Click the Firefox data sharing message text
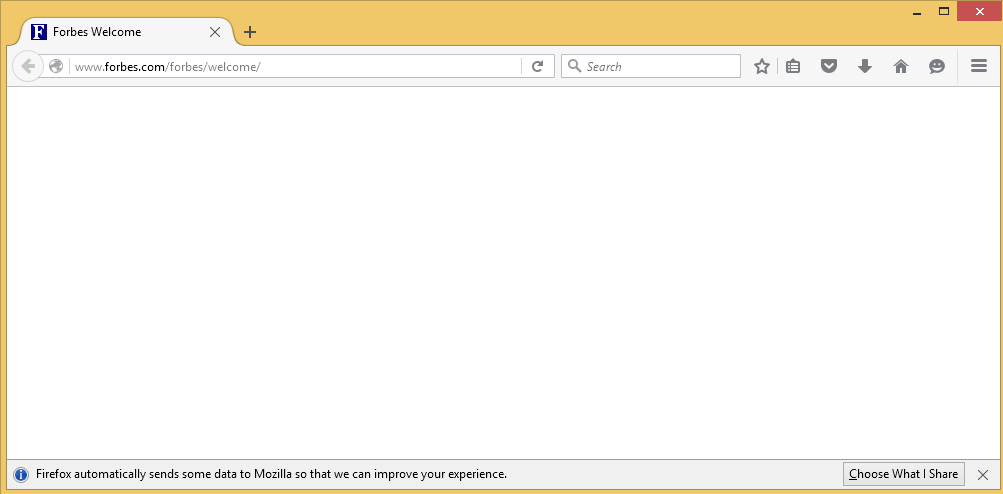Screen dimensions: 1003x494 [x=271, y=474]
